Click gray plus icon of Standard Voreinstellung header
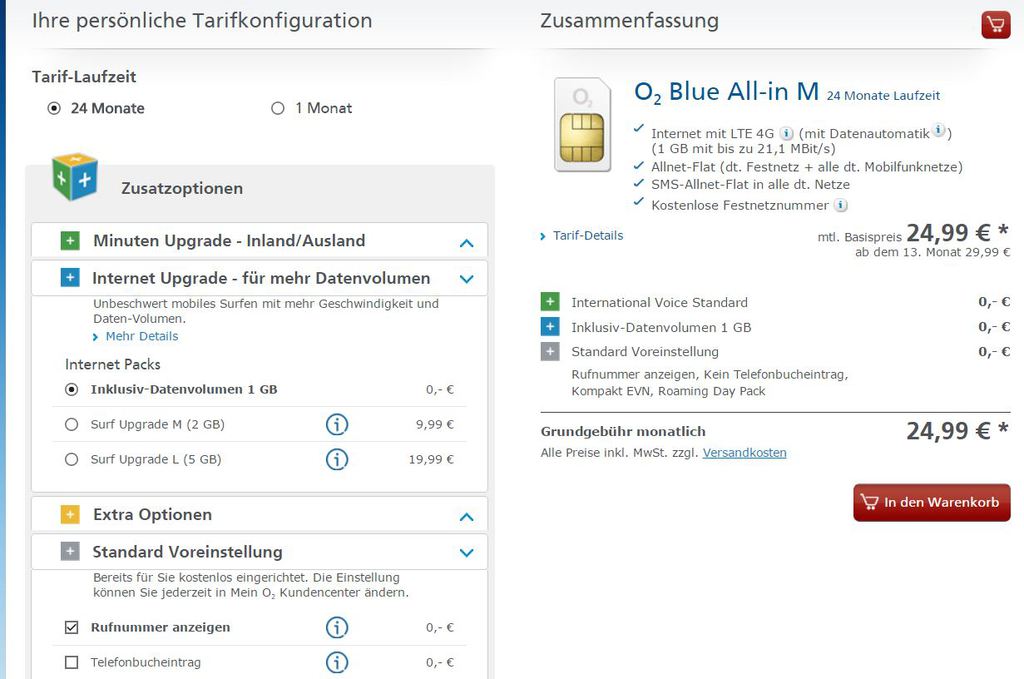 [x=70, y=552]
